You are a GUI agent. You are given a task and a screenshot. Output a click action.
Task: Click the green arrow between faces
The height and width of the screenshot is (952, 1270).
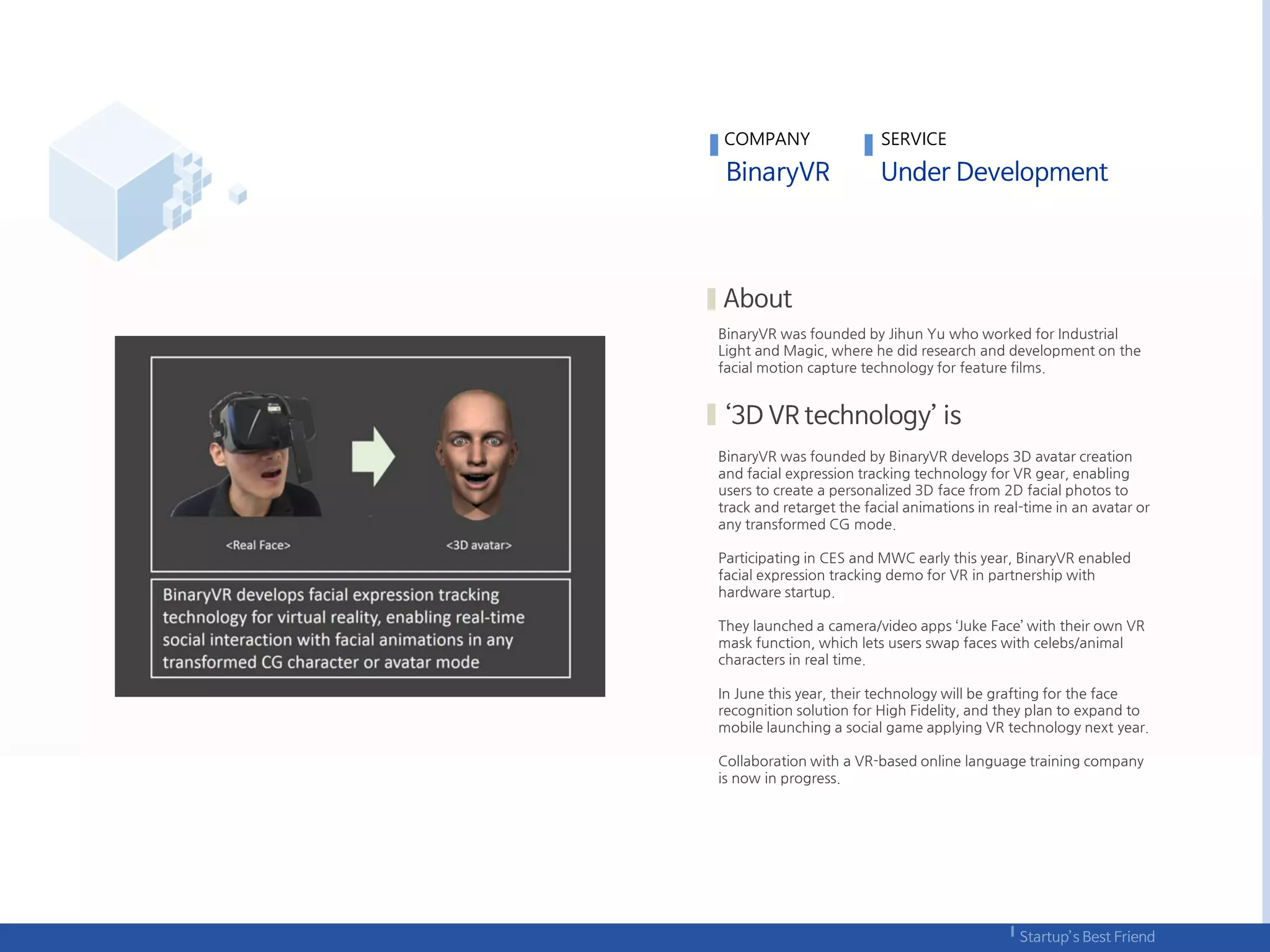pyautogui.click(x=373, y=456)
